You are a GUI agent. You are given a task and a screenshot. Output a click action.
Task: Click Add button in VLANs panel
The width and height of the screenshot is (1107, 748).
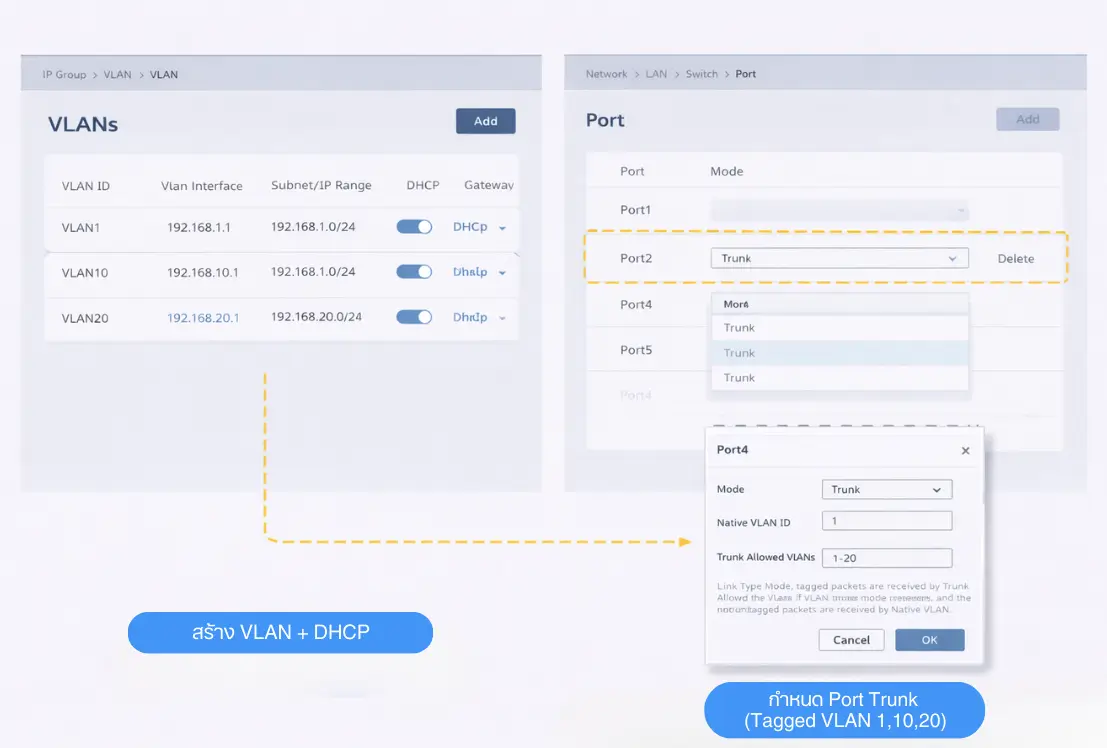(485, 121)
